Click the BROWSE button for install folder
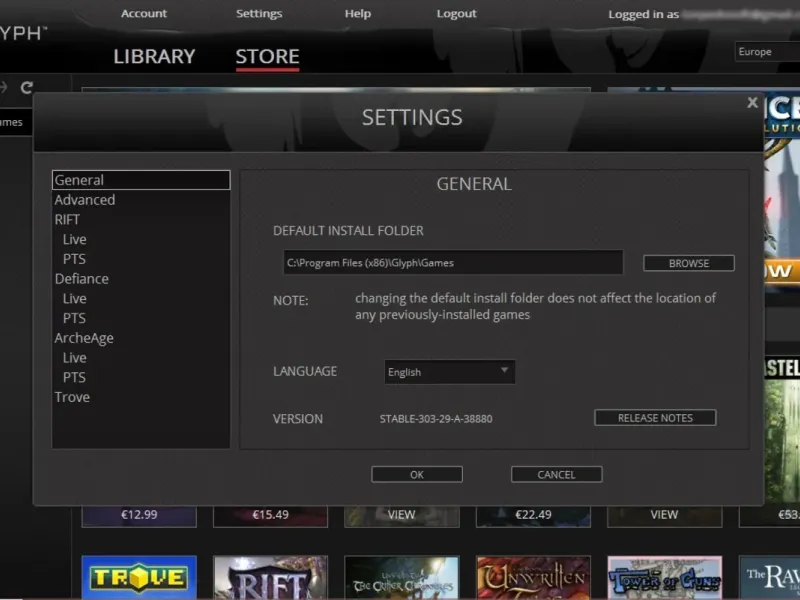The height and width of the screenshot is (600, 800). click(x=689, y=263)
